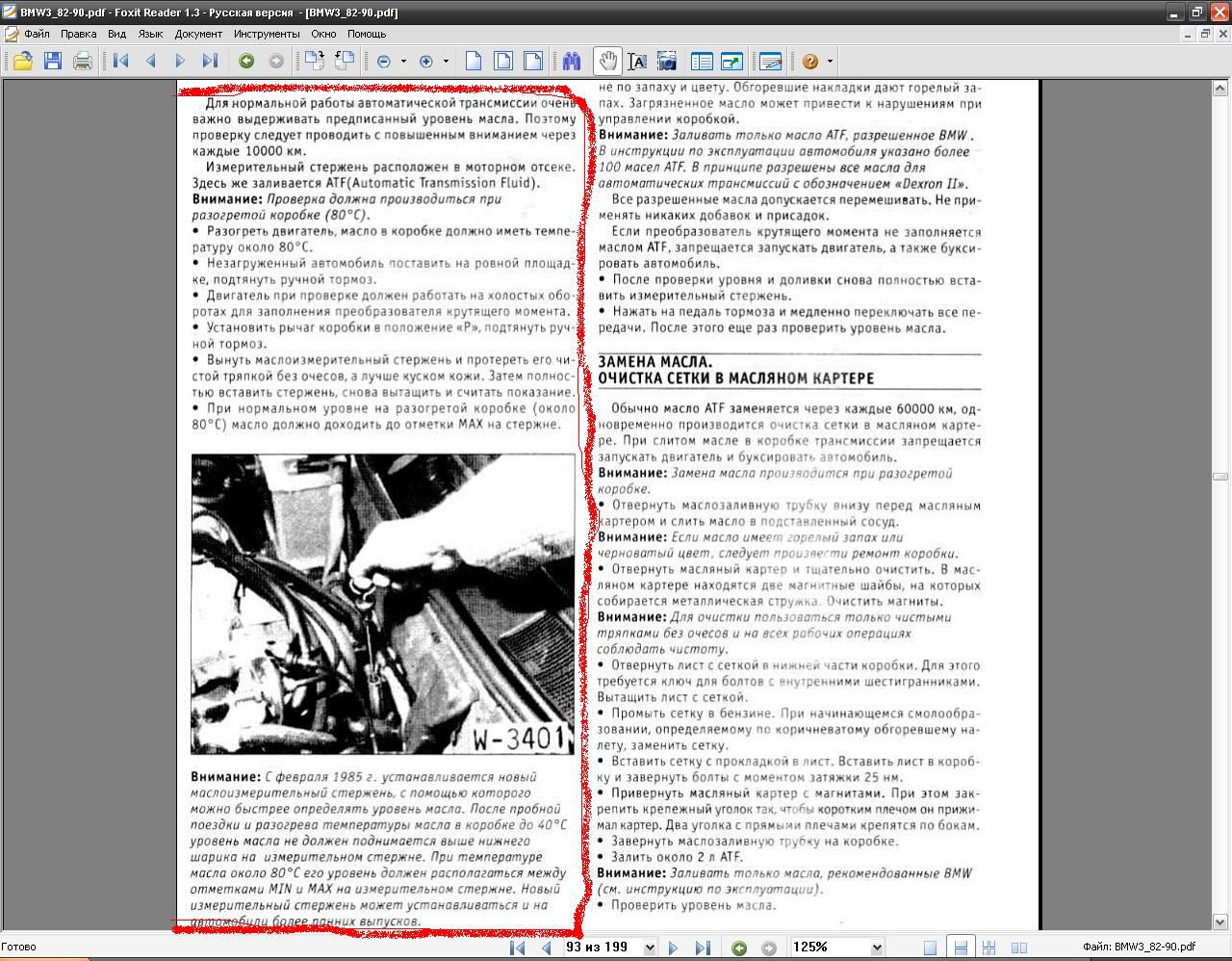This screenshot has width=1232, height=961.
Task: Go to next page via top toolbar
Action: point(180,62)
